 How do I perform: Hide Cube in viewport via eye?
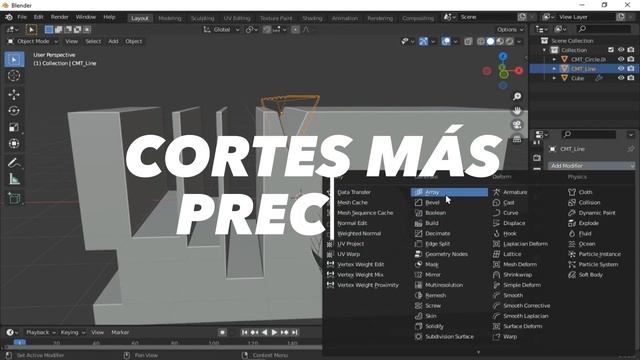tap(621, 78)
